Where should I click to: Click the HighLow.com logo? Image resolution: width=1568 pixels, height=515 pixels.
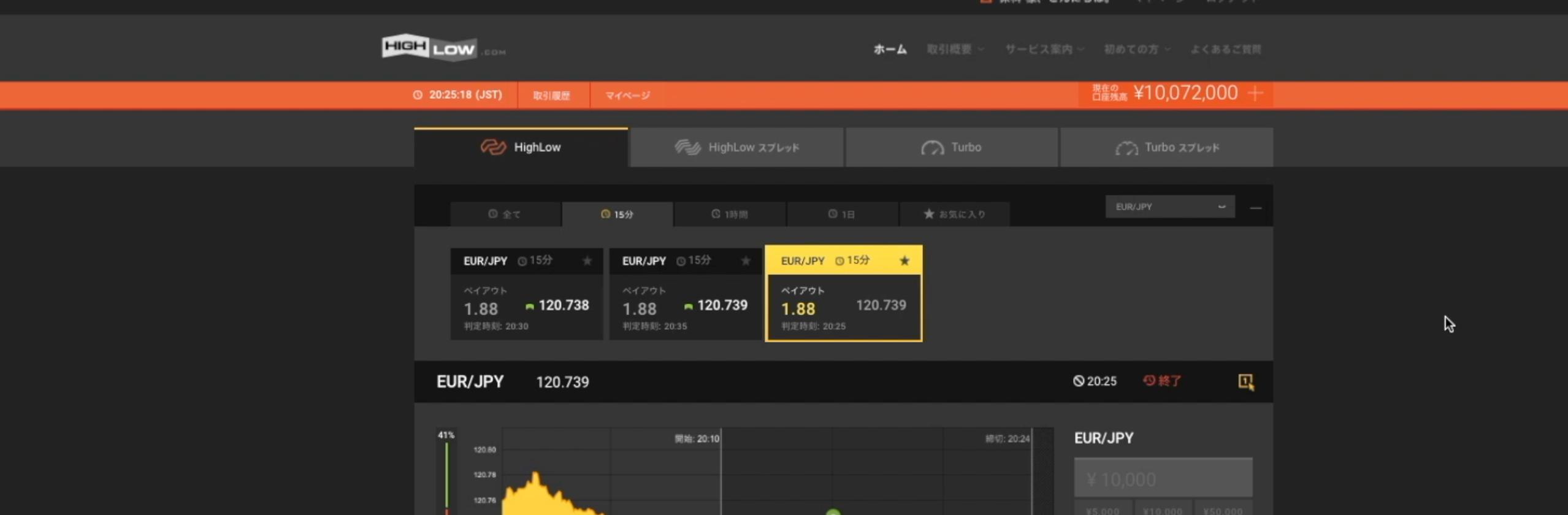[x=443, y=47]
